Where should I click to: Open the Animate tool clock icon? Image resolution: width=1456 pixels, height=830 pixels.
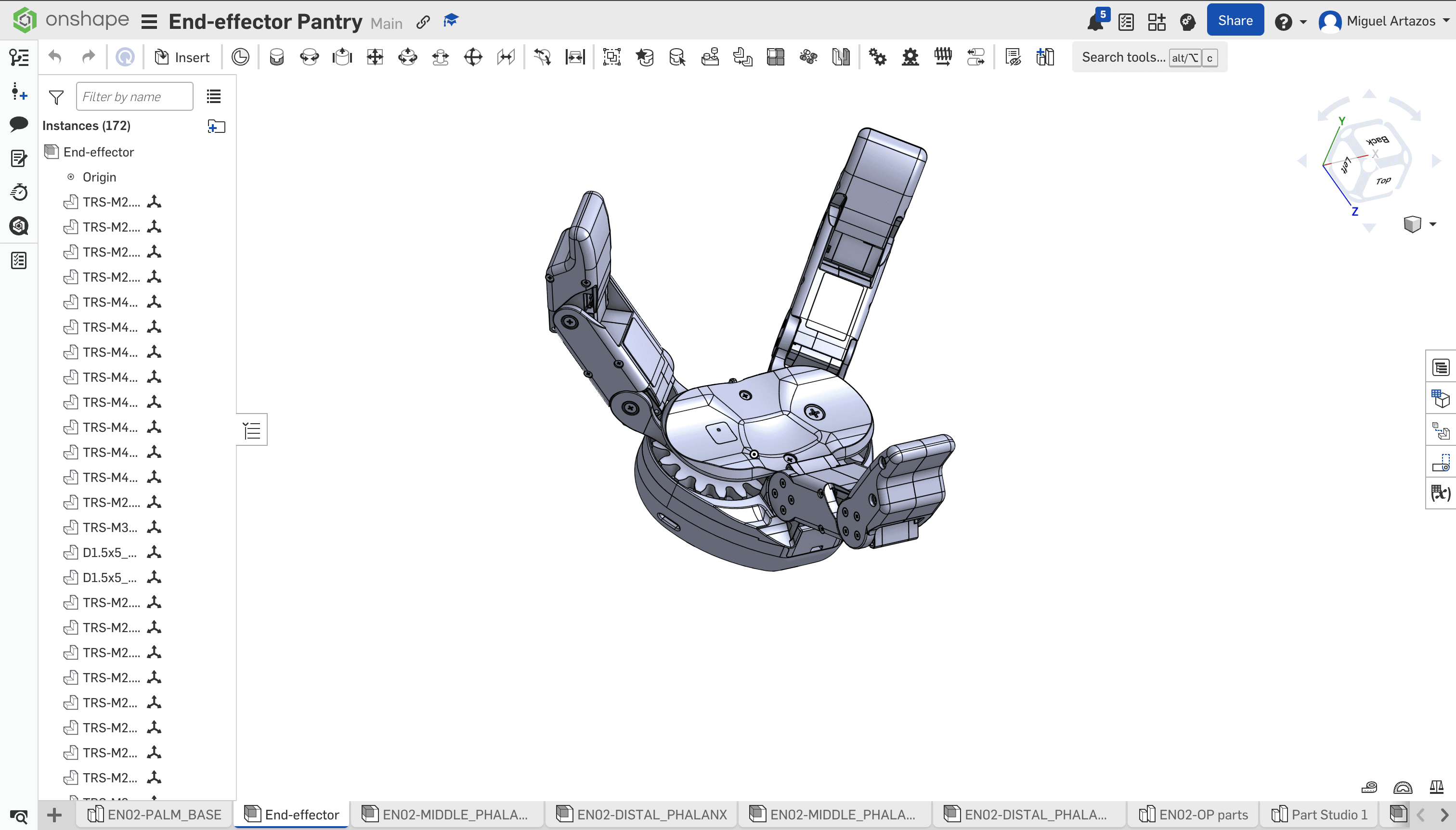[x=241, y=57]
